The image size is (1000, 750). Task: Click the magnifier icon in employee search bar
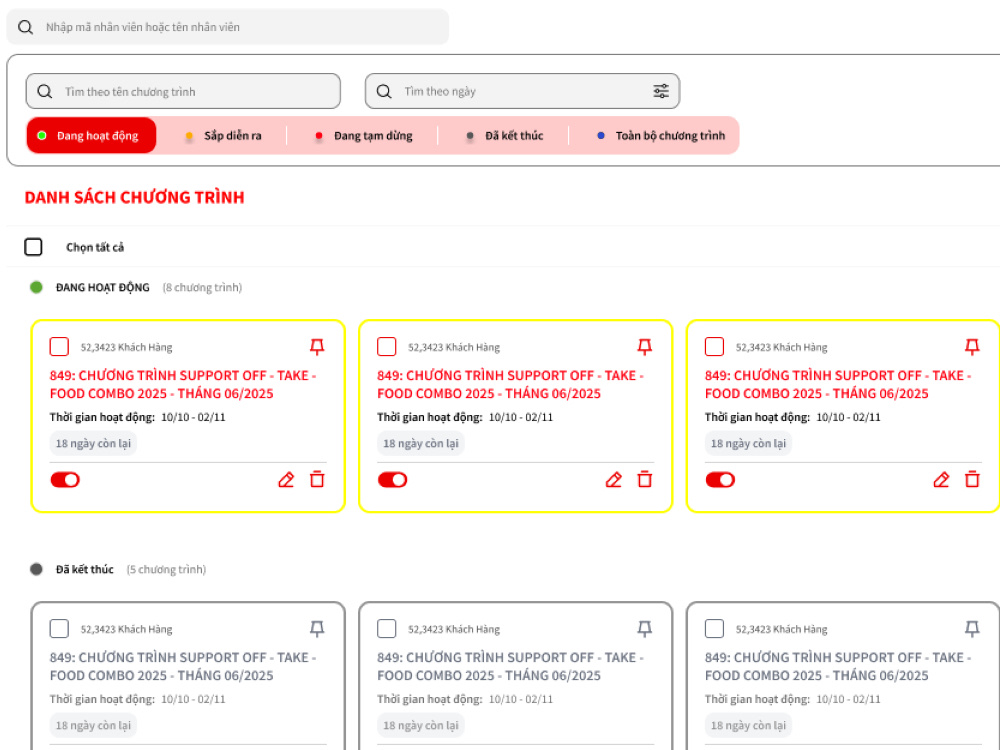[26, 27]
